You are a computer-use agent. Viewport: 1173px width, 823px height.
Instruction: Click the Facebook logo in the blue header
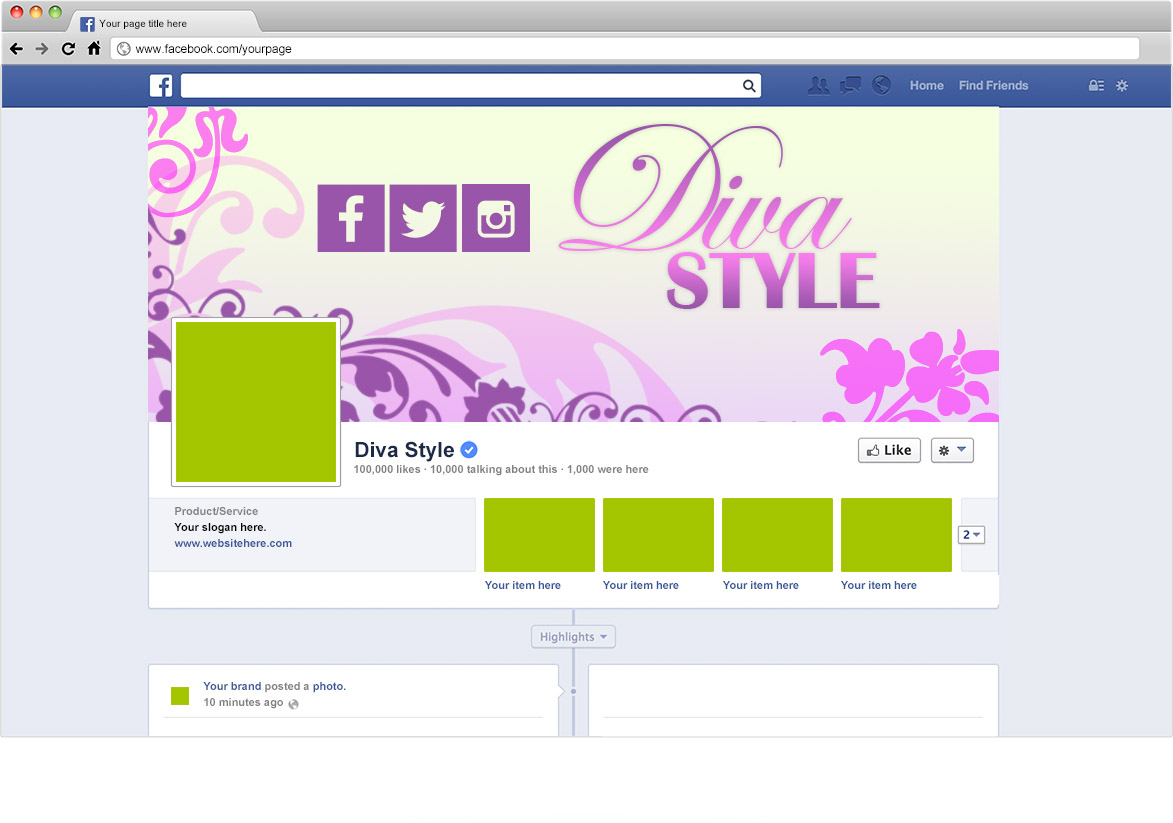pyautogui.click(x=161, y=86)
